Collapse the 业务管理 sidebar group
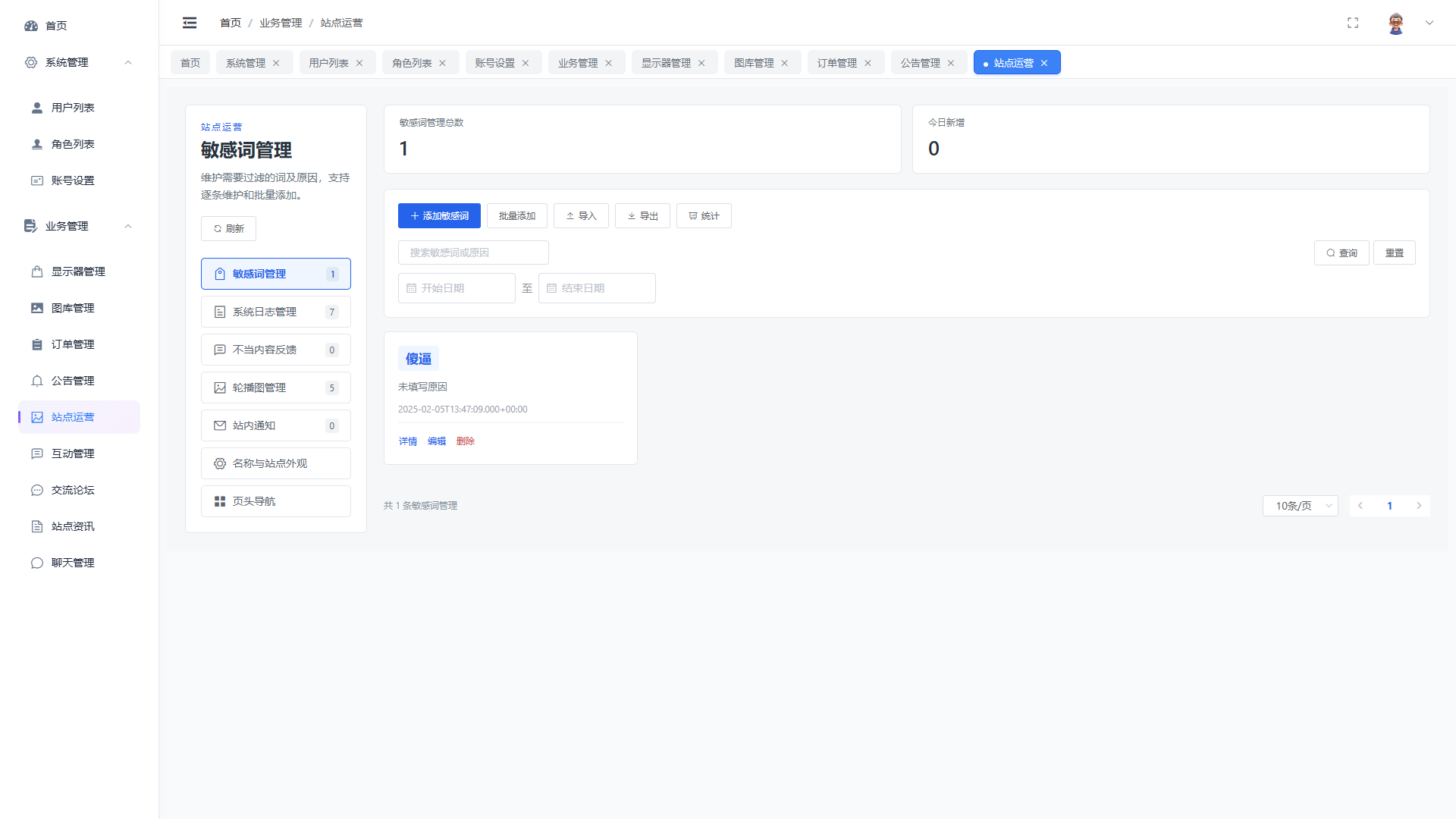 [80, 226]
